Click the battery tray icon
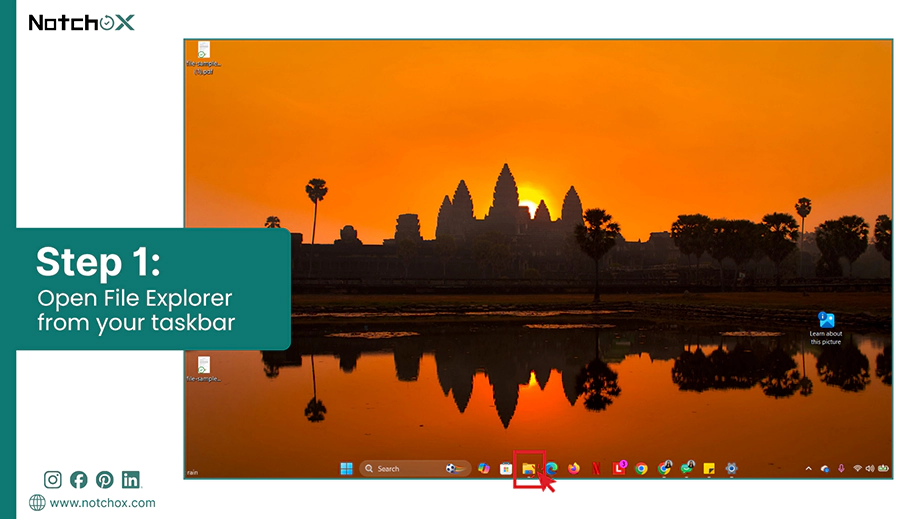 coord(883,468)
